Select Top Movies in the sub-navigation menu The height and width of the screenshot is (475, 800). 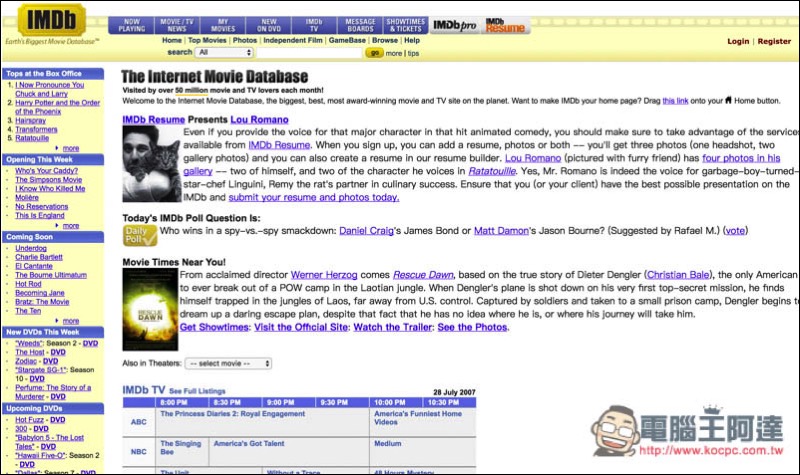coord(208,40)
